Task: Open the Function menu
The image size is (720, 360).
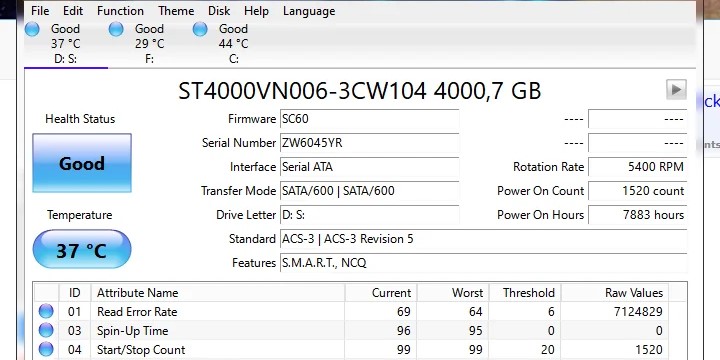Action: 120,11
